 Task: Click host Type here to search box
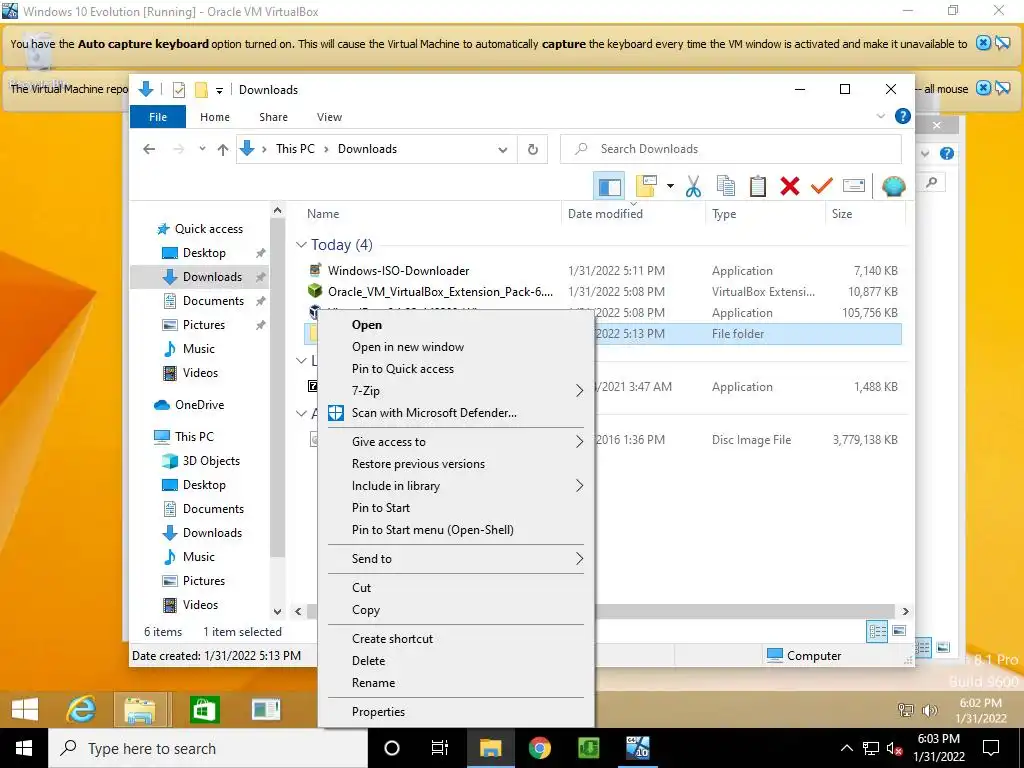click(208, 748)
